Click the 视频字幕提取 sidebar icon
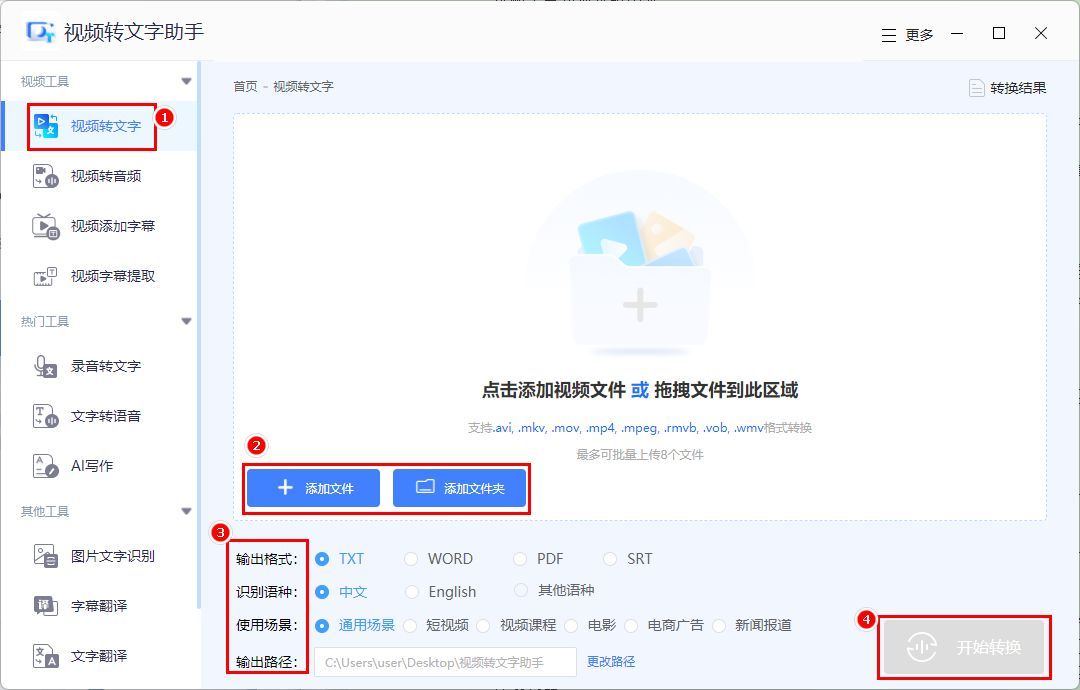 tap(45, 276)
